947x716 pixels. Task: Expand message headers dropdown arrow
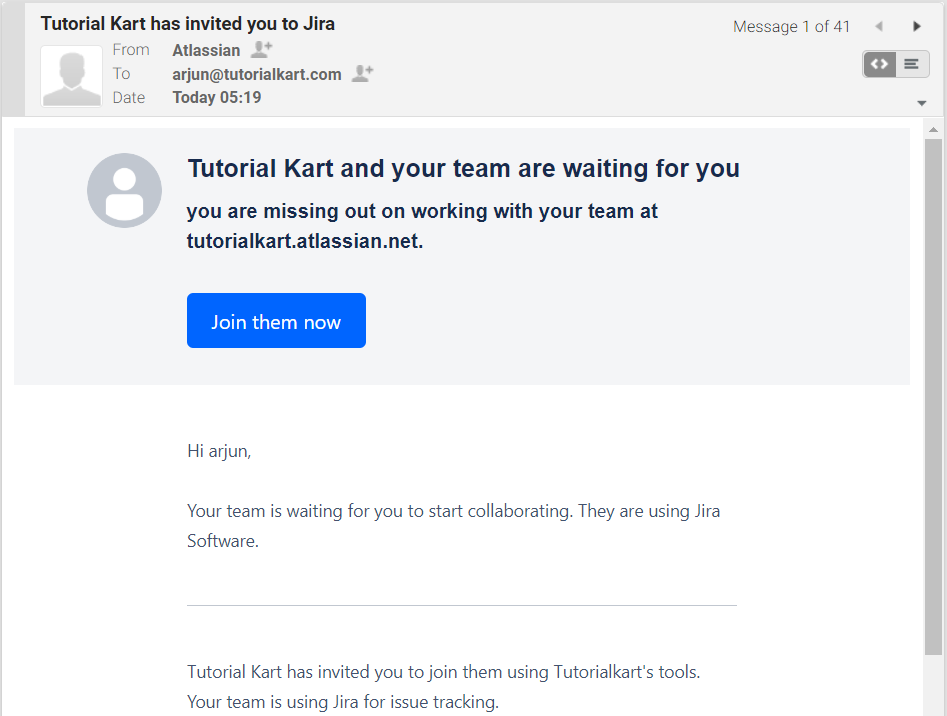coord(922,103)
